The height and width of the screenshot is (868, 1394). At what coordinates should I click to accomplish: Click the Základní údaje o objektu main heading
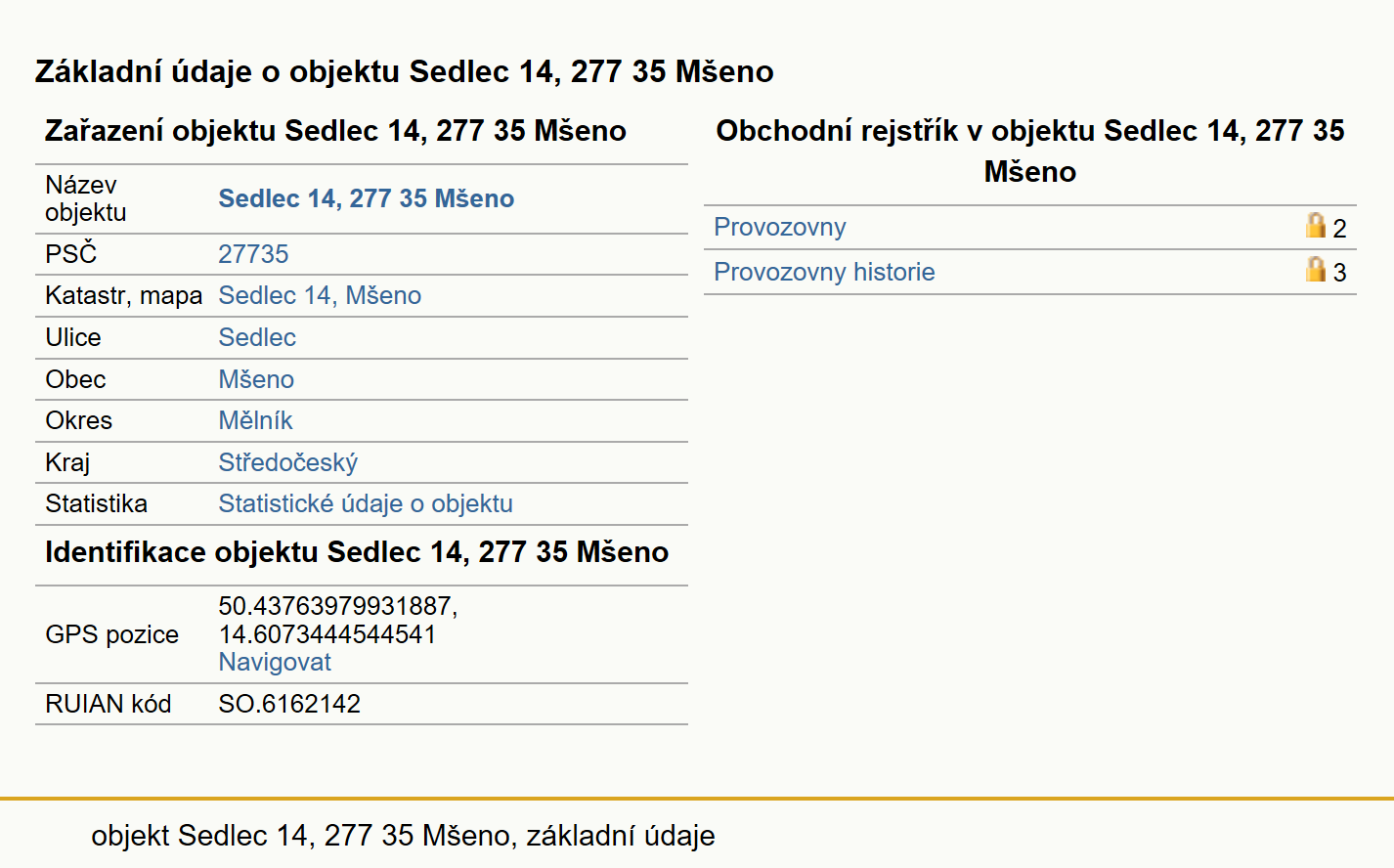(x=405, y=71)
